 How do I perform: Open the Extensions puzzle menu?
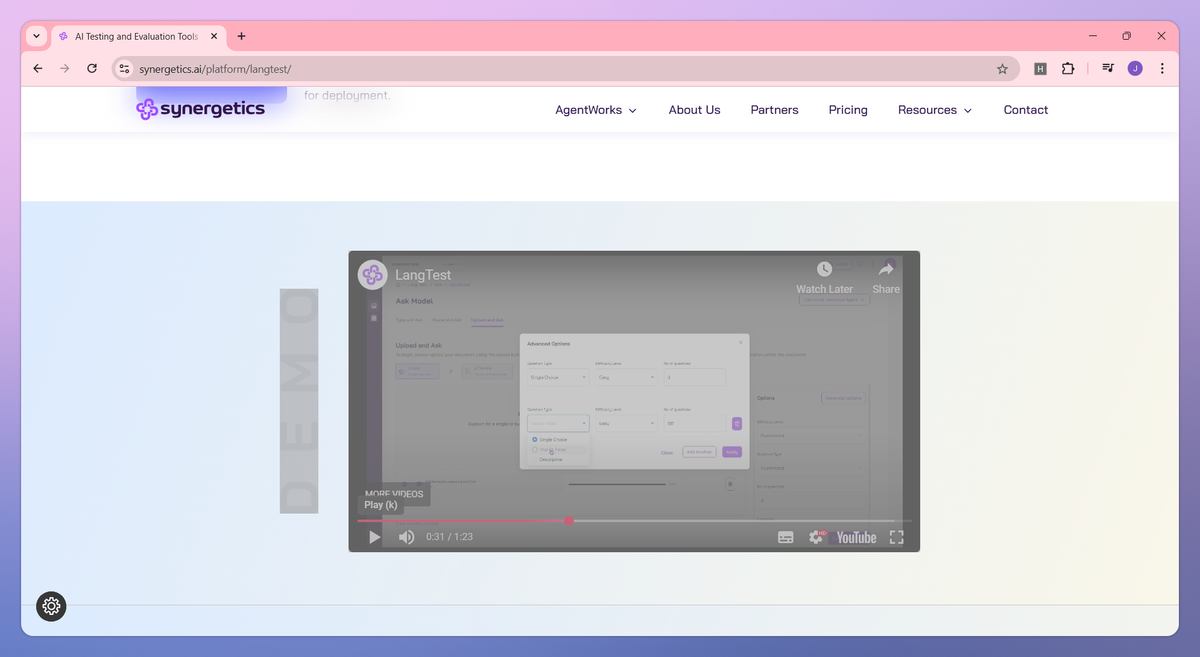coord(1068,69)
